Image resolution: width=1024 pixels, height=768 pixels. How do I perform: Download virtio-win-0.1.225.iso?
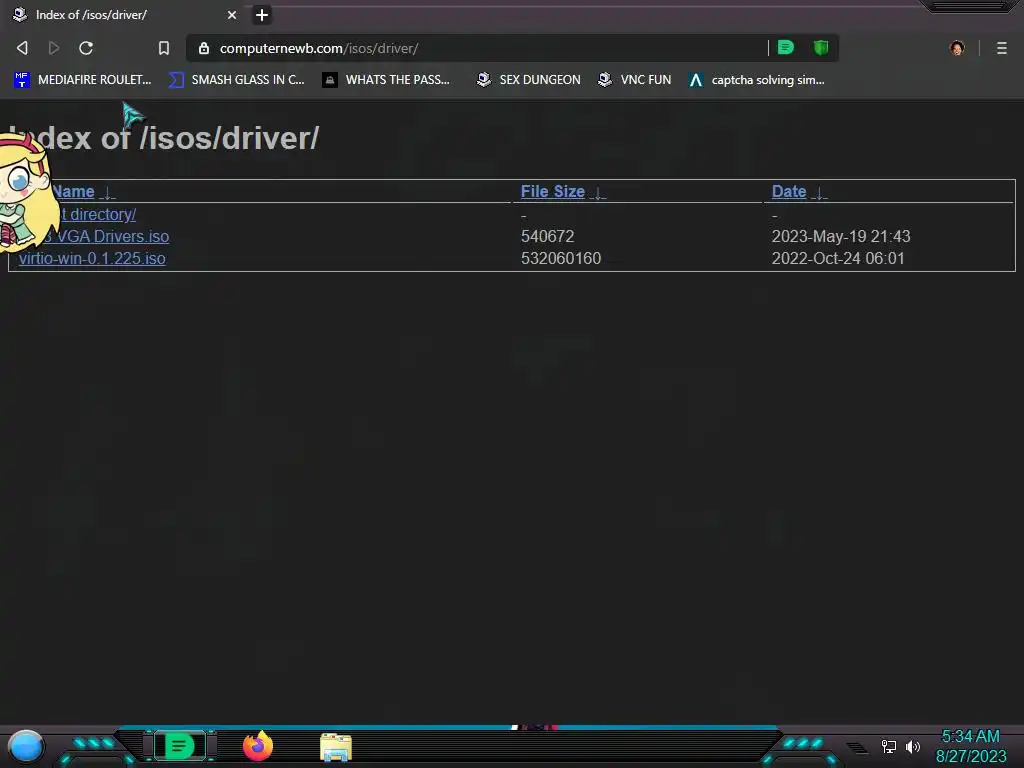92,259
